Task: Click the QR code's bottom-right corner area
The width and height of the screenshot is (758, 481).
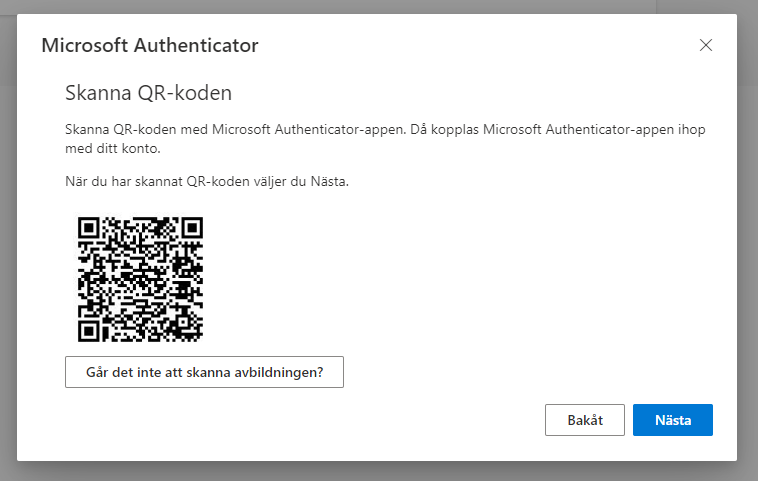Action: (192, 330)
